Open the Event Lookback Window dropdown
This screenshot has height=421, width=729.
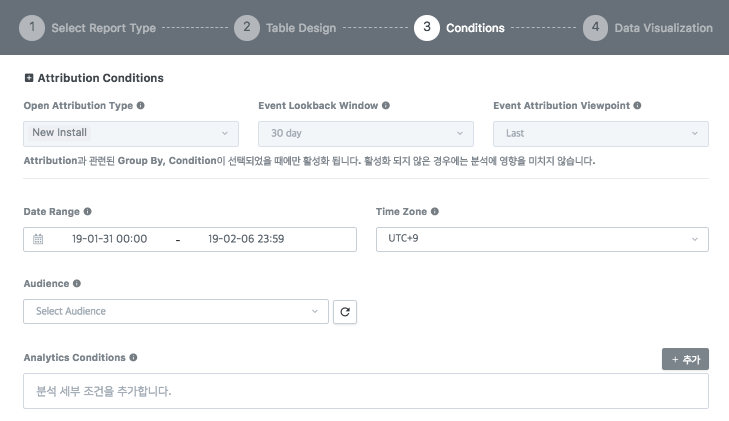[366, 134]
